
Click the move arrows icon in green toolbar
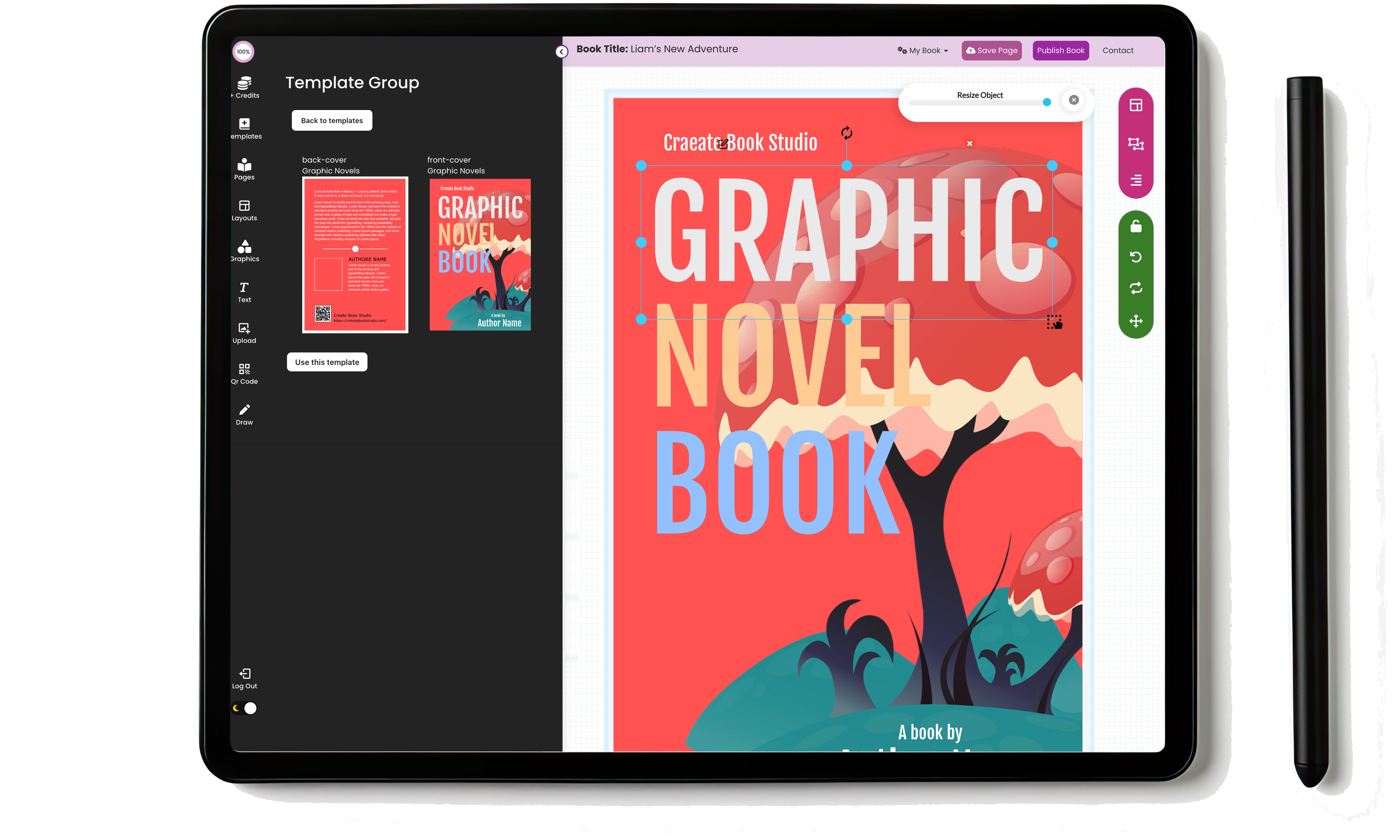point(1136,321)
